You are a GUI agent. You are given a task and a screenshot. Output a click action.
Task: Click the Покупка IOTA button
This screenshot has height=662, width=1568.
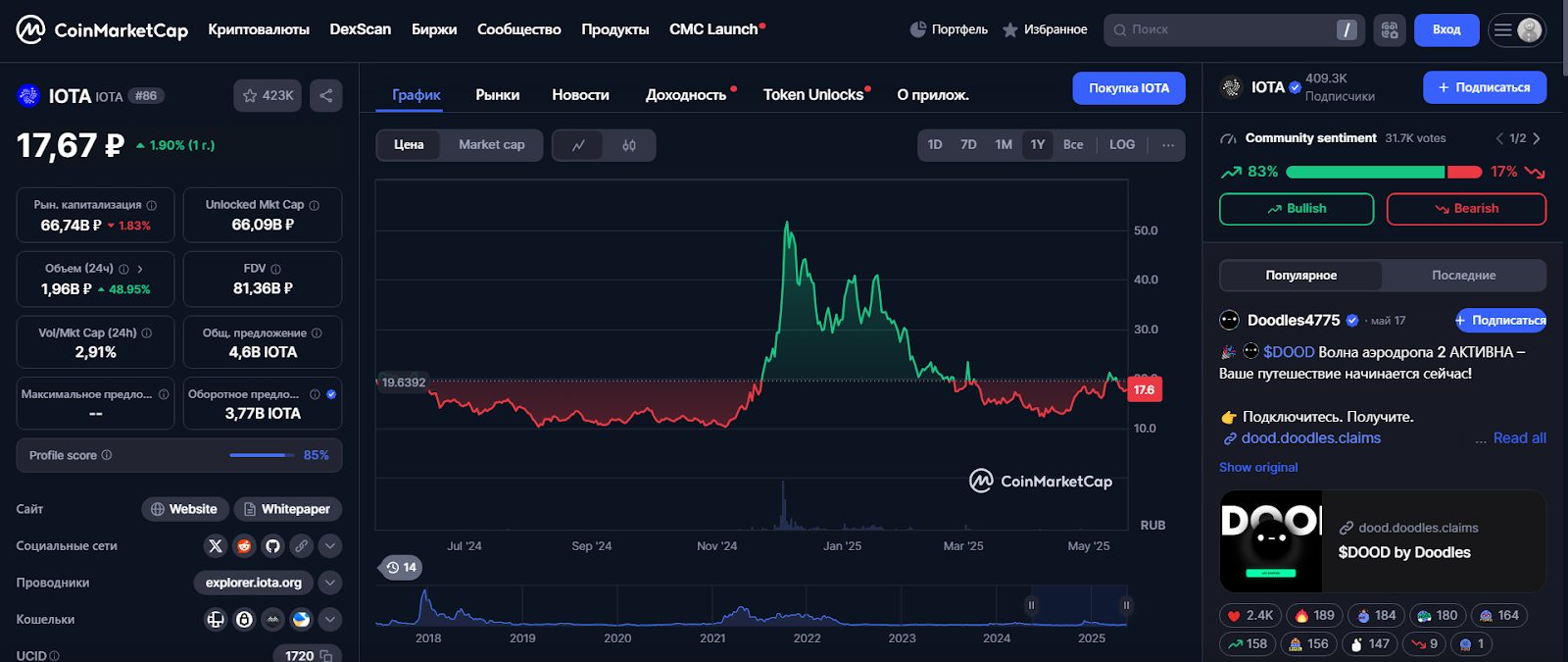[x=1129, y=88]
